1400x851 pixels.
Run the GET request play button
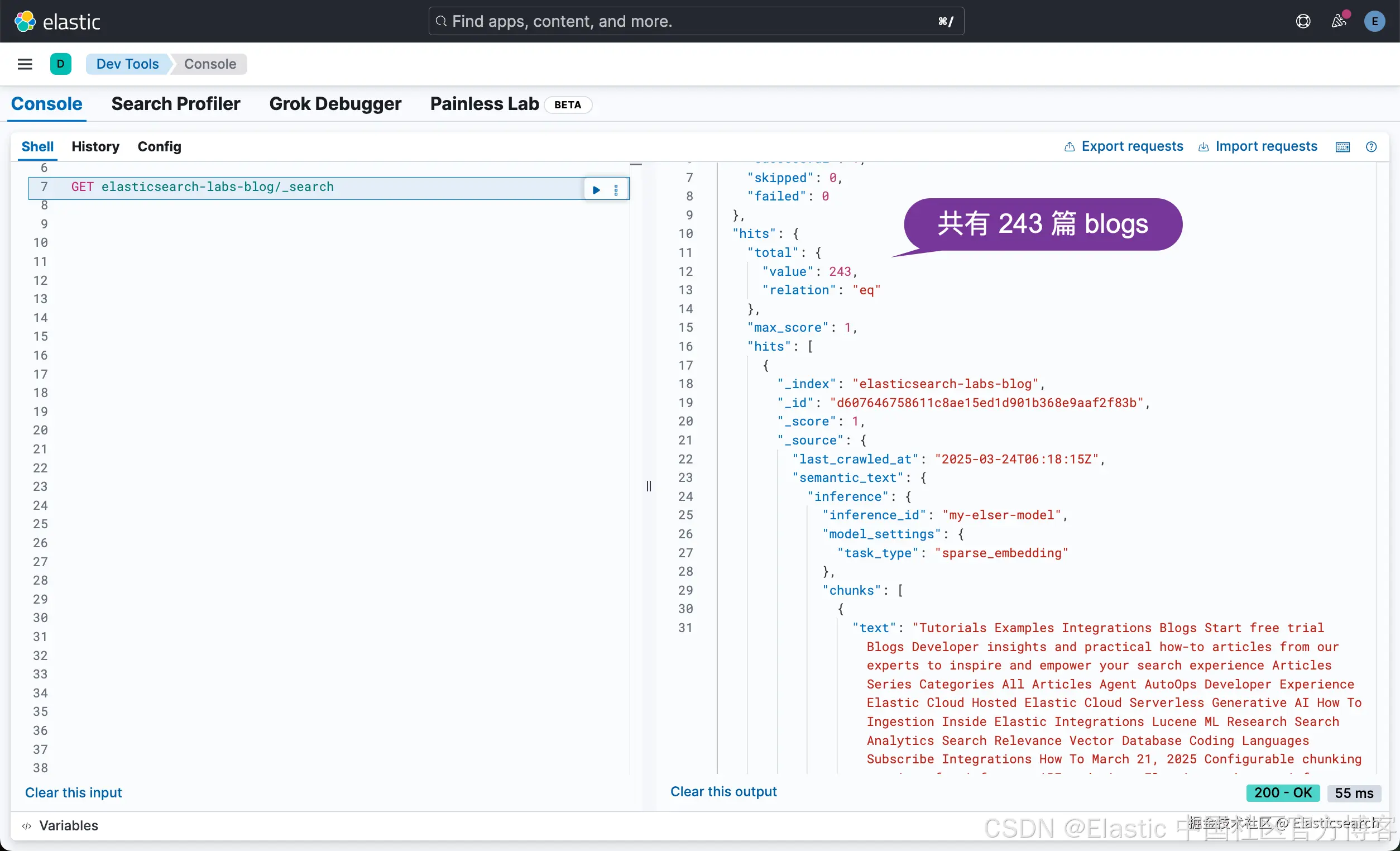pos(596,190)
